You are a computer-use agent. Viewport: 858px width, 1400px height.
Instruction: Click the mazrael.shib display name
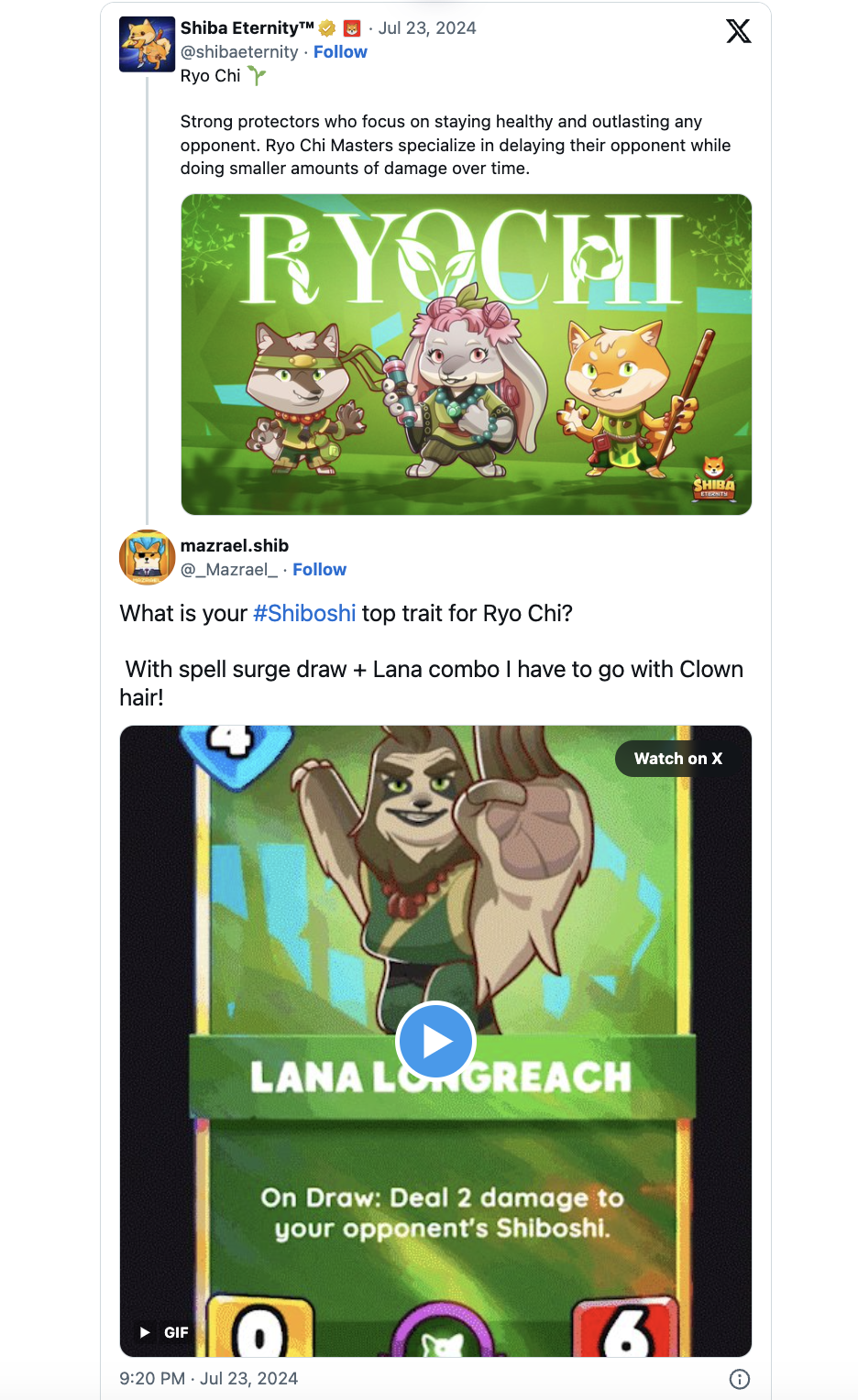[235, 546]
